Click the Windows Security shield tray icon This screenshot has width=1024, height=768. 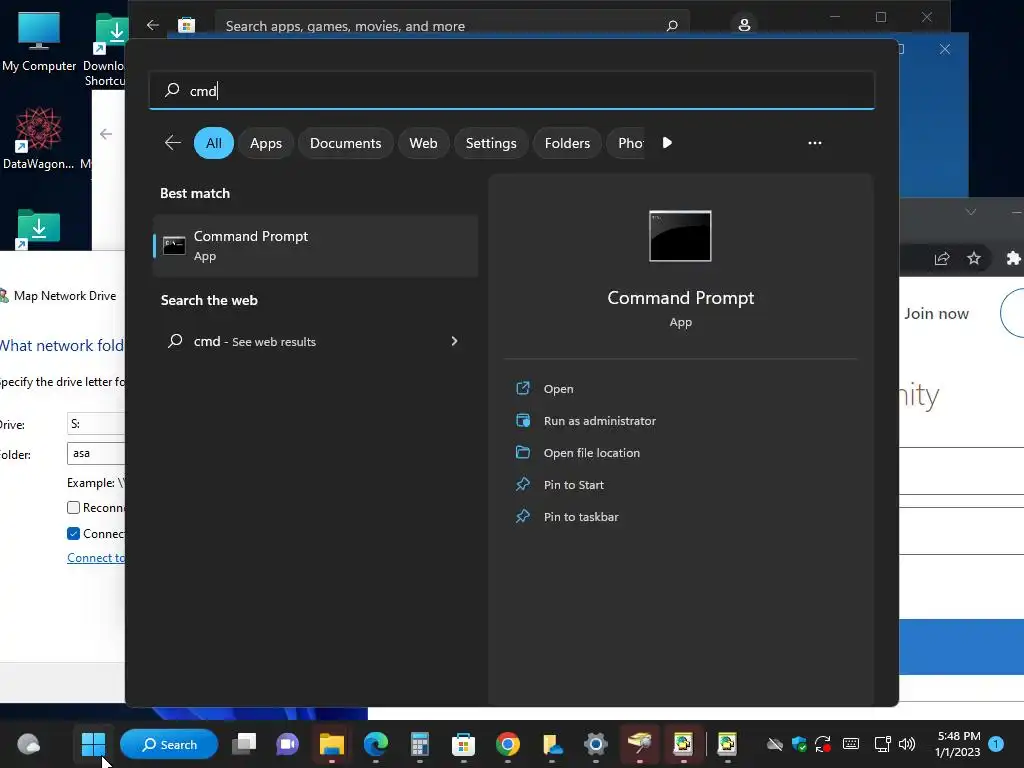[799, 744]
